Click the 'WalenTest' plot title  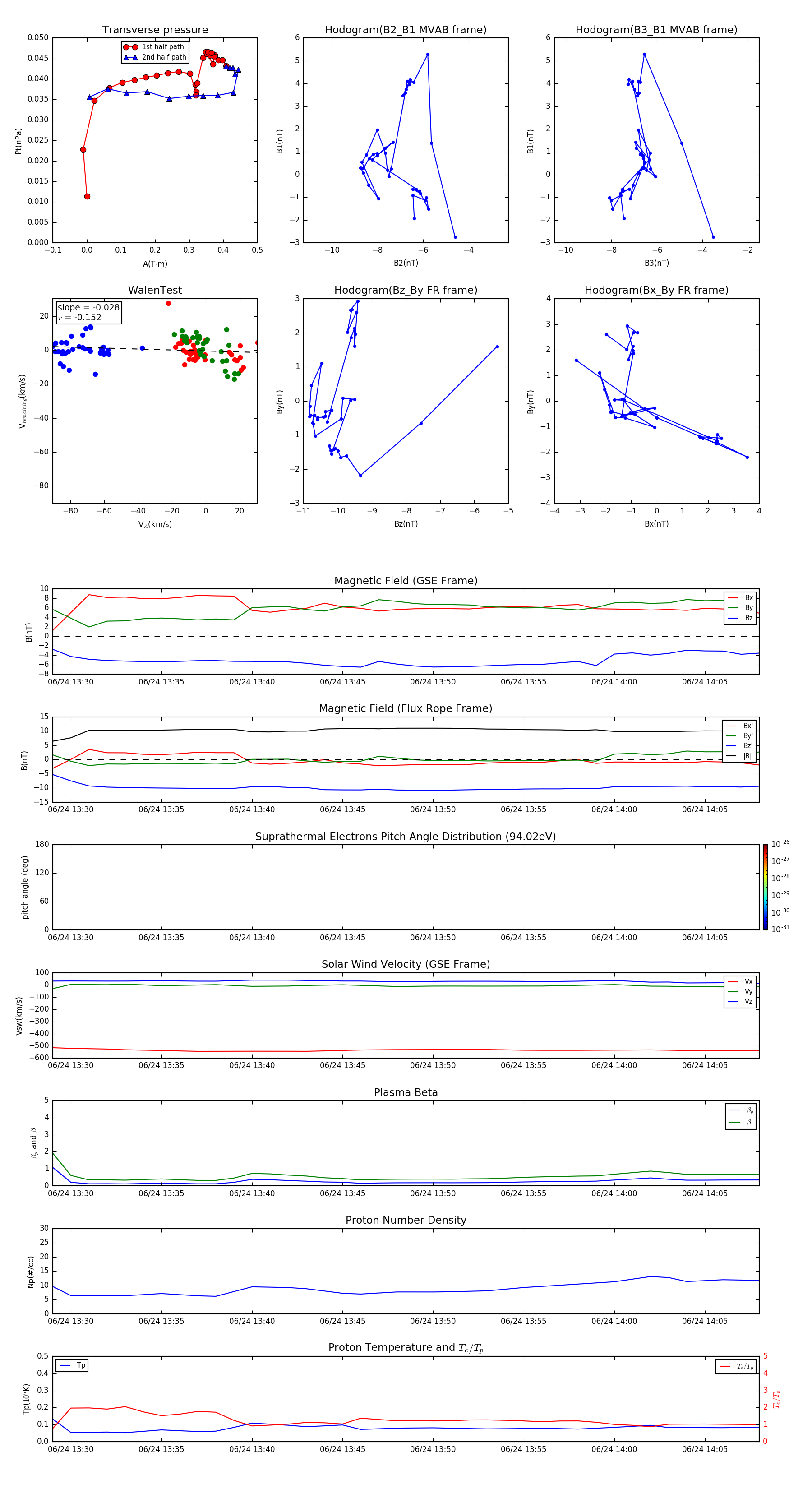155,290
